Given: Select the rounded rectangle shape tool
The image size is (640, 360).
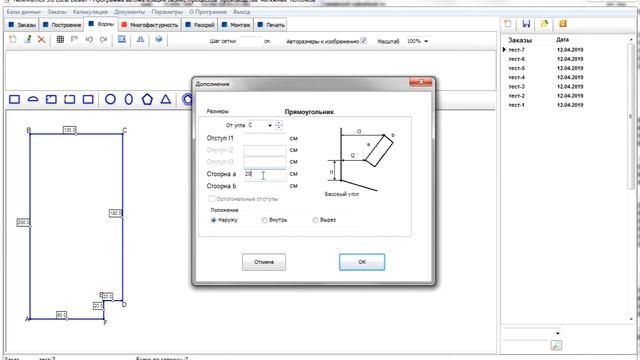Looking at the screenshot, I should 88,99.
